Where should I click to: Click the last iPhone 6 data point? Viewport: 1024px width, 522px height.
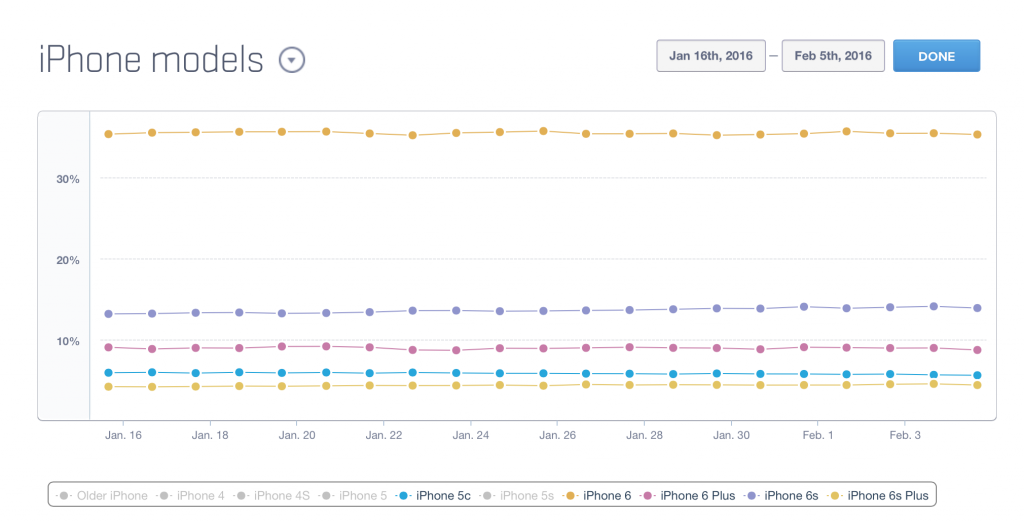click(x=977, y=134)
